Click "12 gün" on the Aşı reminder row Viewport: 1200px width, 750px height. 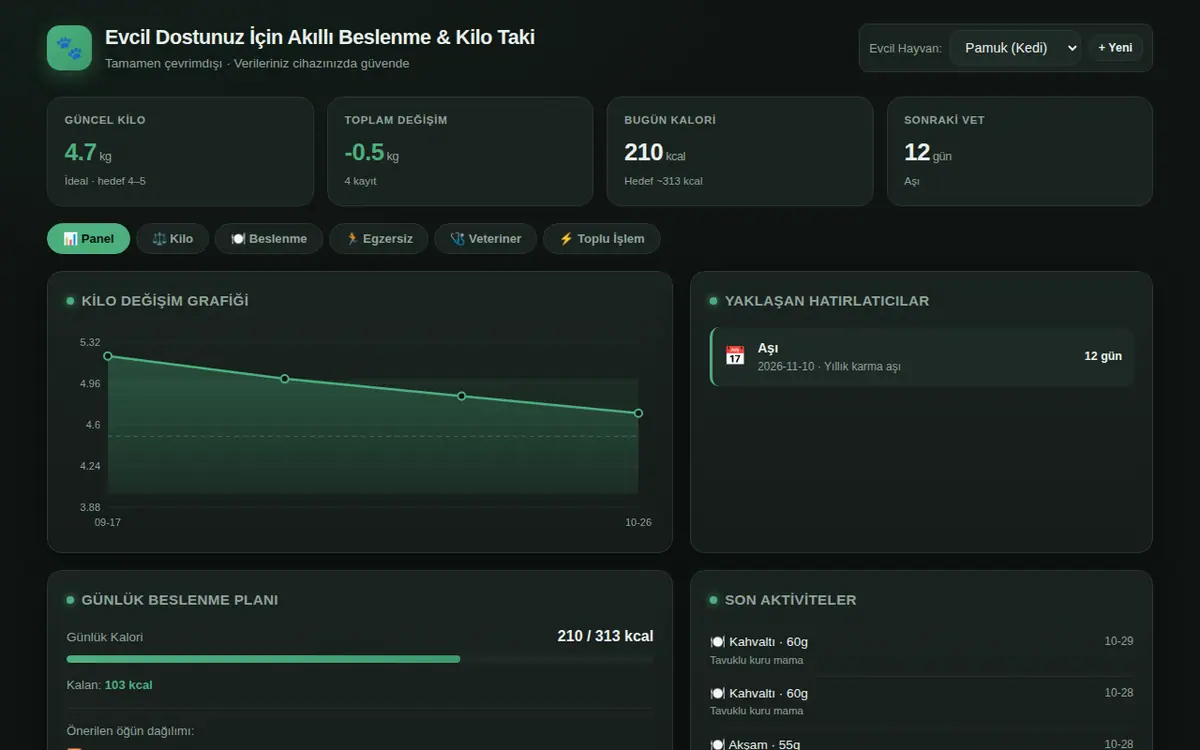(1103, 356)
